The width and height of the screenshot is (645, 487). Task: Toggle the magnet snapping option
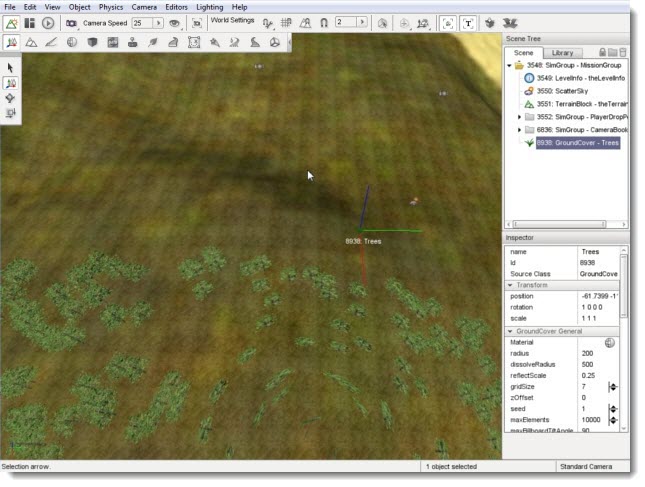324,22
